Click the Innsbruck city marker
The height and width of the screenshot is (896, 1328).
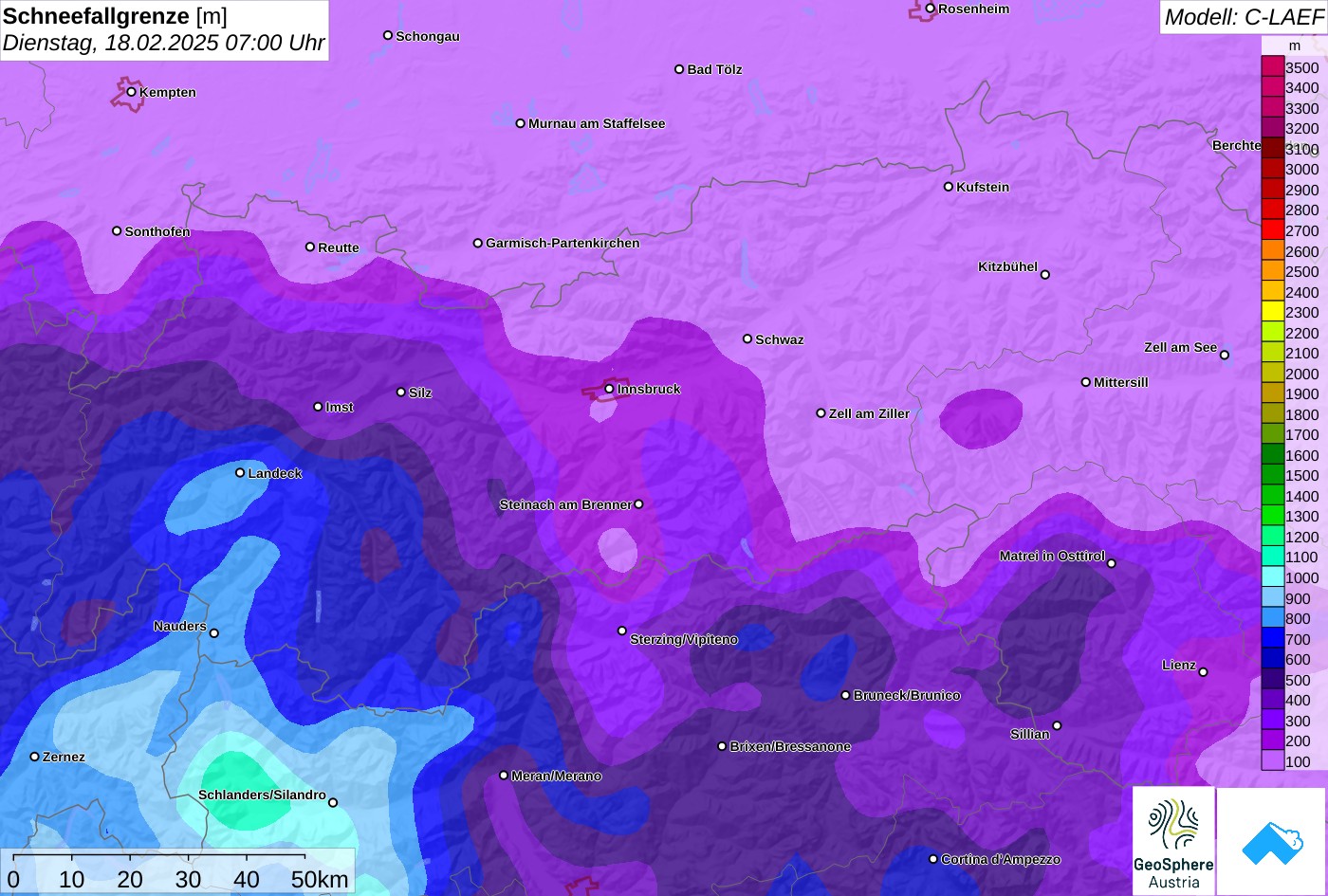click(x=609, y=389)
